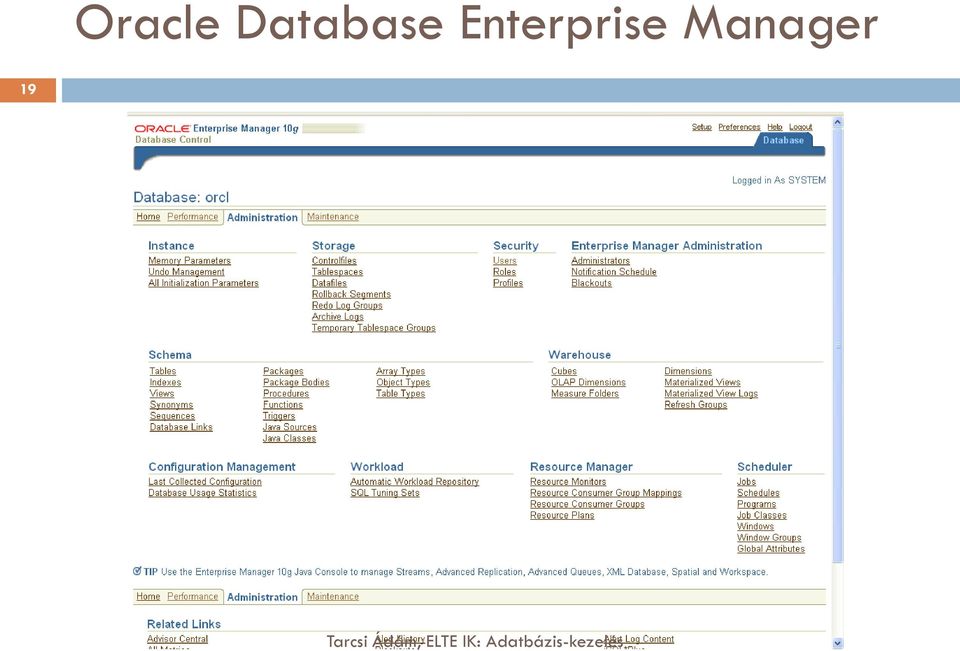Screen dimensions: 960x651
Task: Open Rollback Segments link
Action: (x=351, y=295)
